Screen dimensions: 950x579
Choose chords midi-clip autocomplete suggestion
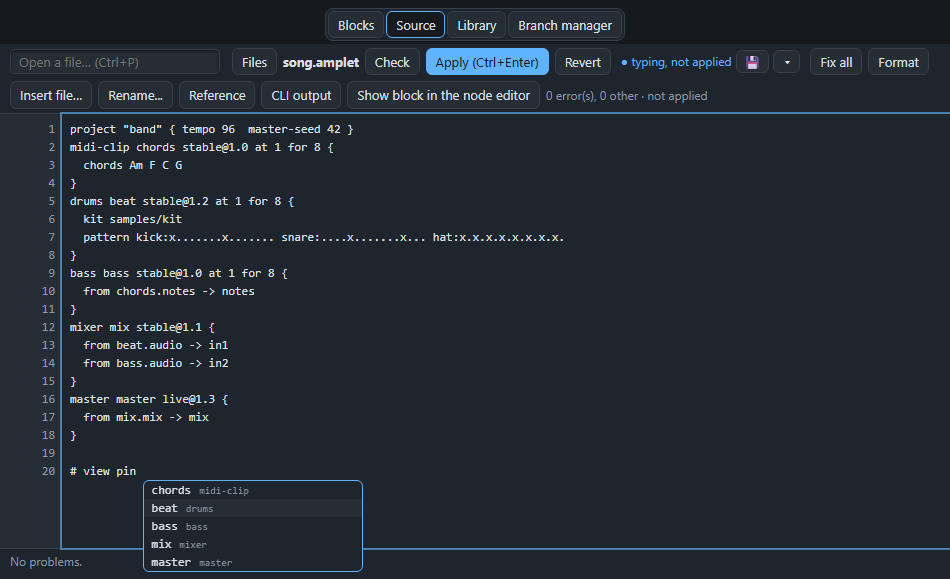point(253,491)
